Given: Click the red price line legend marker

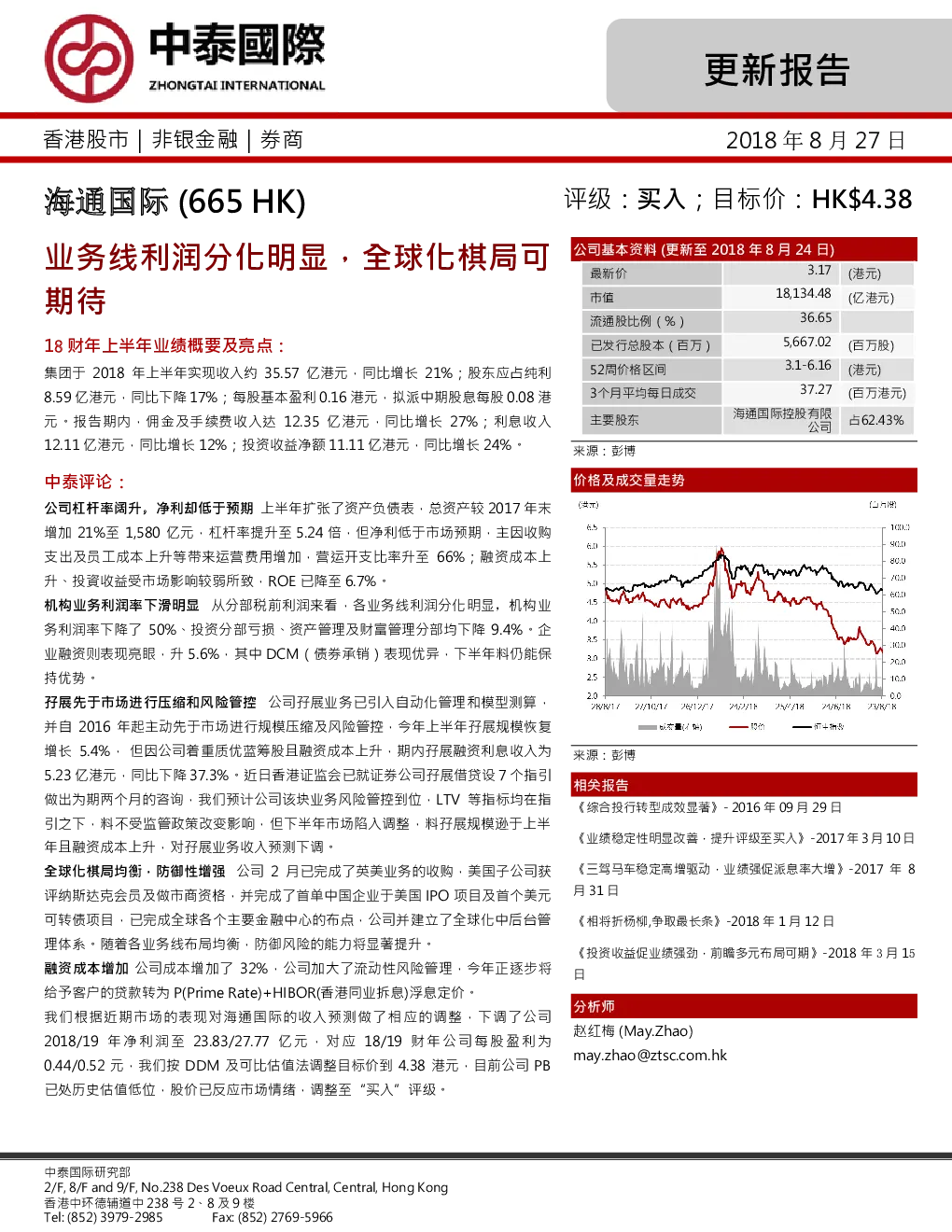Looking at the screenshot, I should pyautogui.click(x=736, y=727).
